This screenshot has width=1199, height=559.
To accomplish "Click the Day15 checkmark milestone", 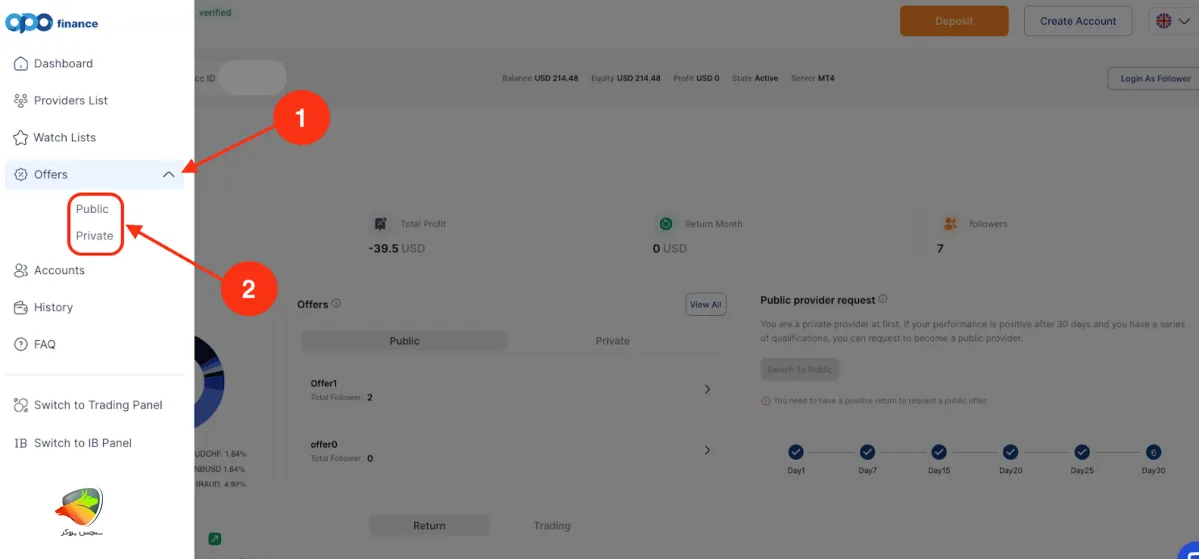I will coord(939,452).
